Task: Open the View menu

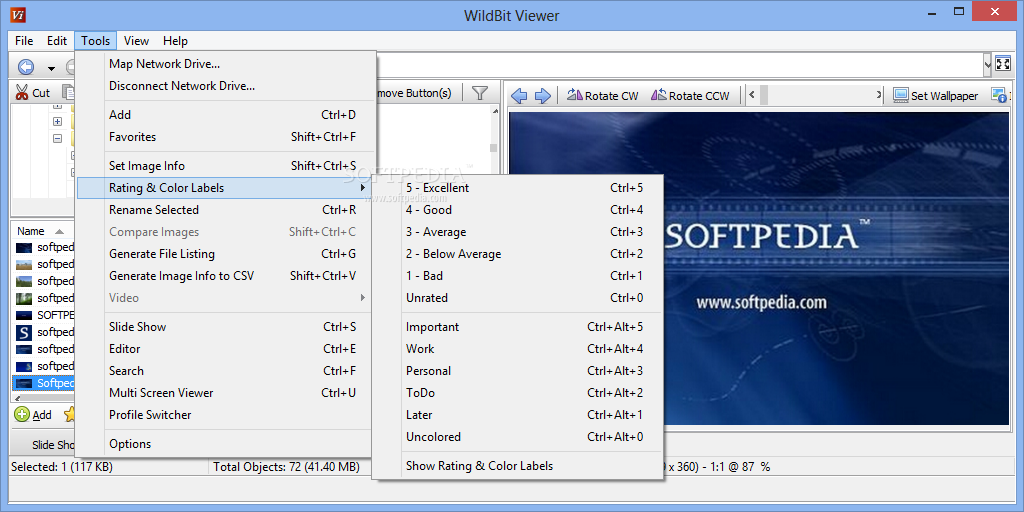Action: (x=136, y=40)
